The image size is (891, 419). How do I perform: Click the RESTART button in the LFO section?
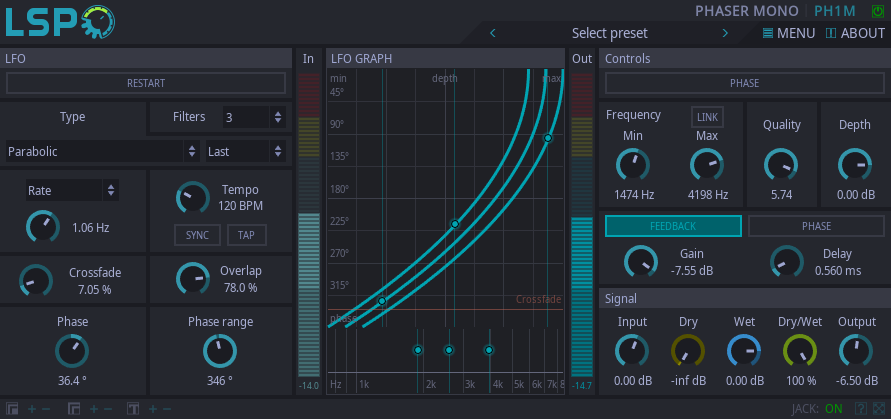pyautogui.click(x=146, y=84)
